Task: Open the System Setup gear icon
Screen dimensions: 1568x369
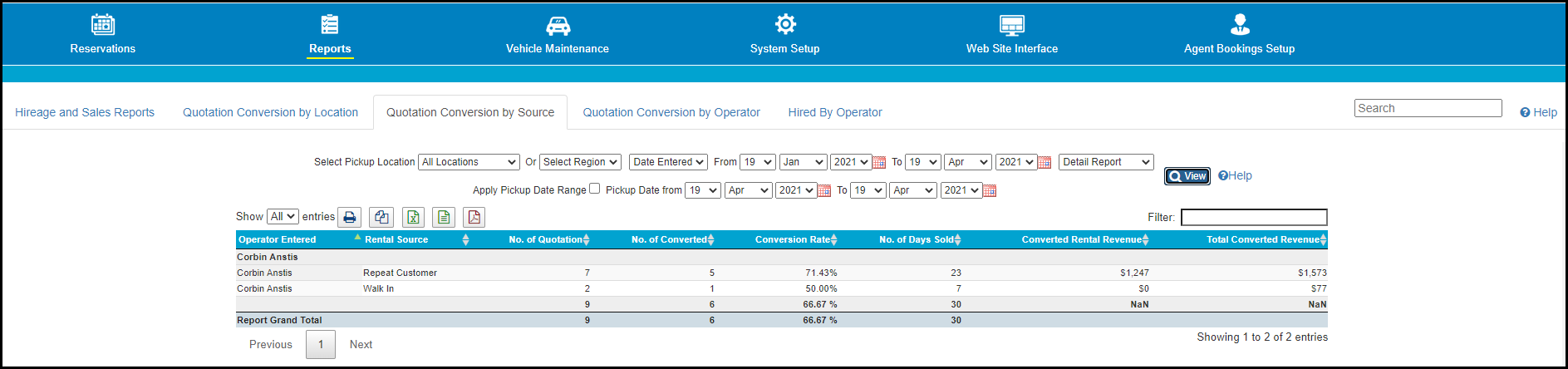Action: click(x=785, y=24)
